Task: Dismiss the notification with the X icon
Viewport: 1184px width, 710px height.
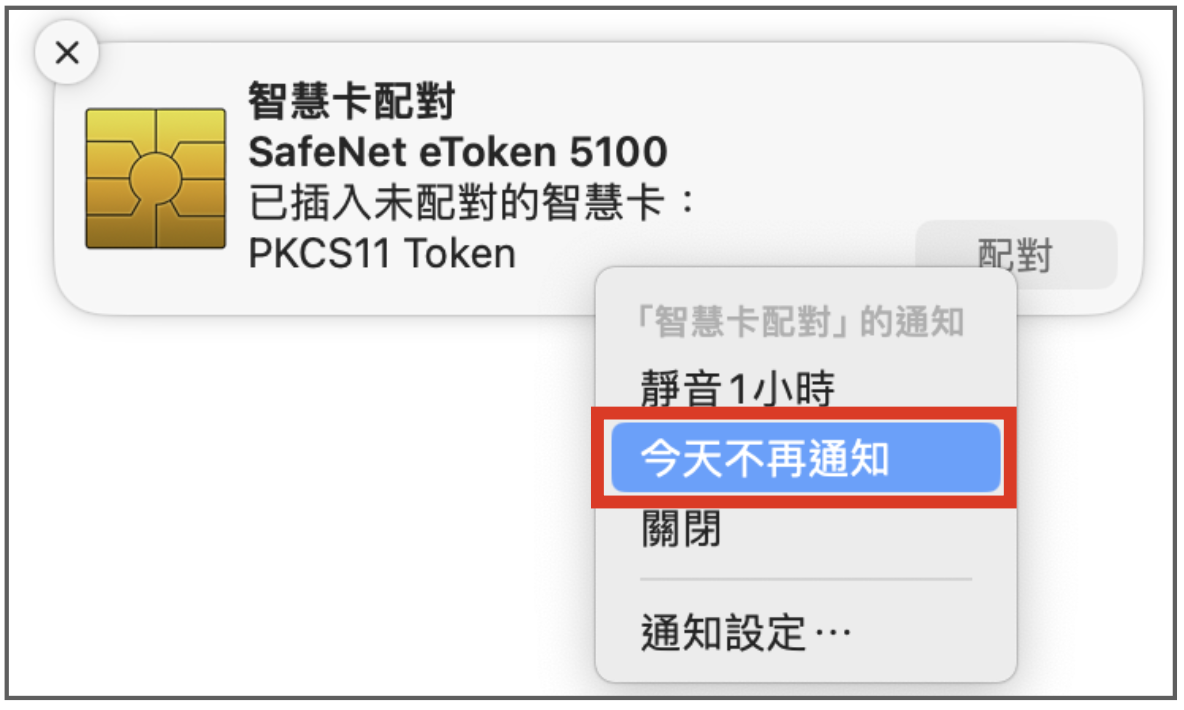Action: [67, 52]
